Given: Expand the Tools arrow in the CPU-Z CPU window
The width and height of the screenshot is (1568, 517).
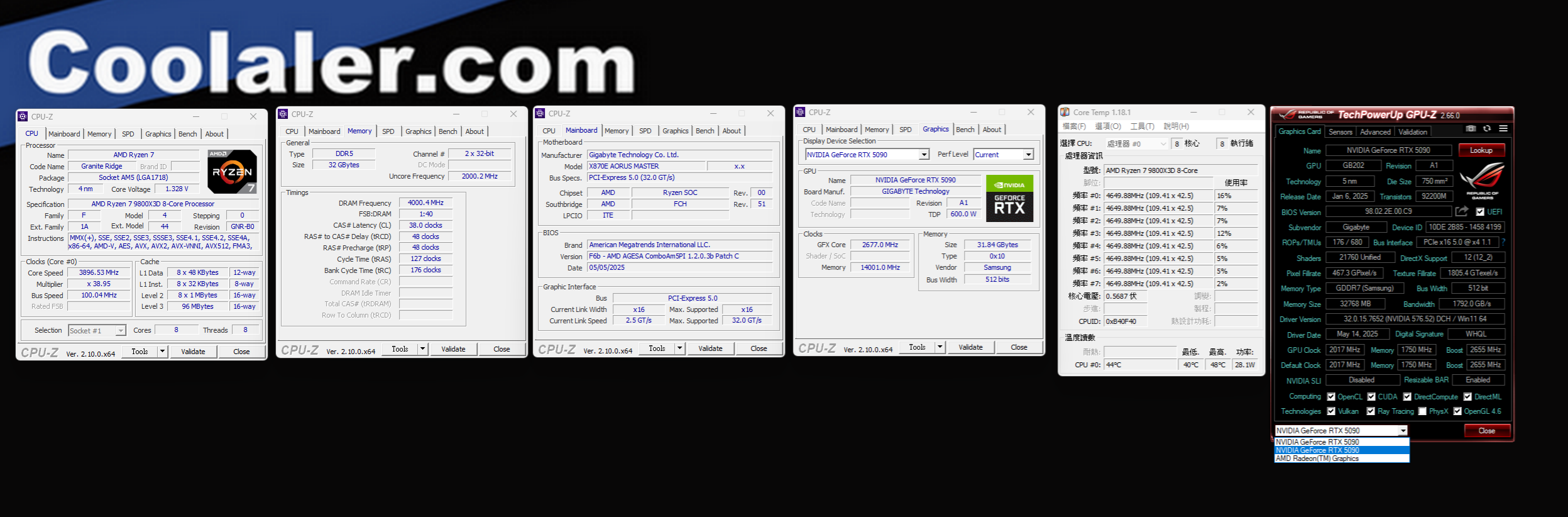Looking at the screenshot, I should [x=162, y=352].
